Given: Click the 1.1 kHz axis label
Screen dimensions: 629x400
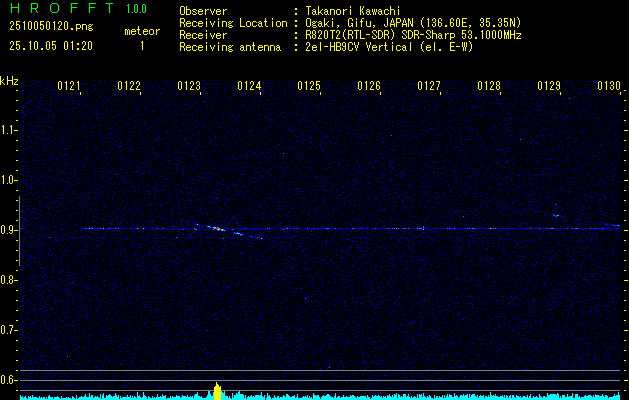Looking at the screenshot, I should (x=8, y=130).
